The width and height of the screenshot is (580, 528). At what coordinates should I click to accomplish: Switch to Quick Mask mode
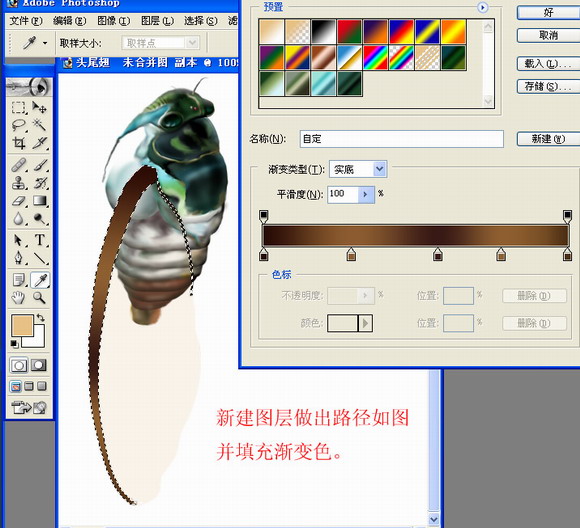point(39,366)
